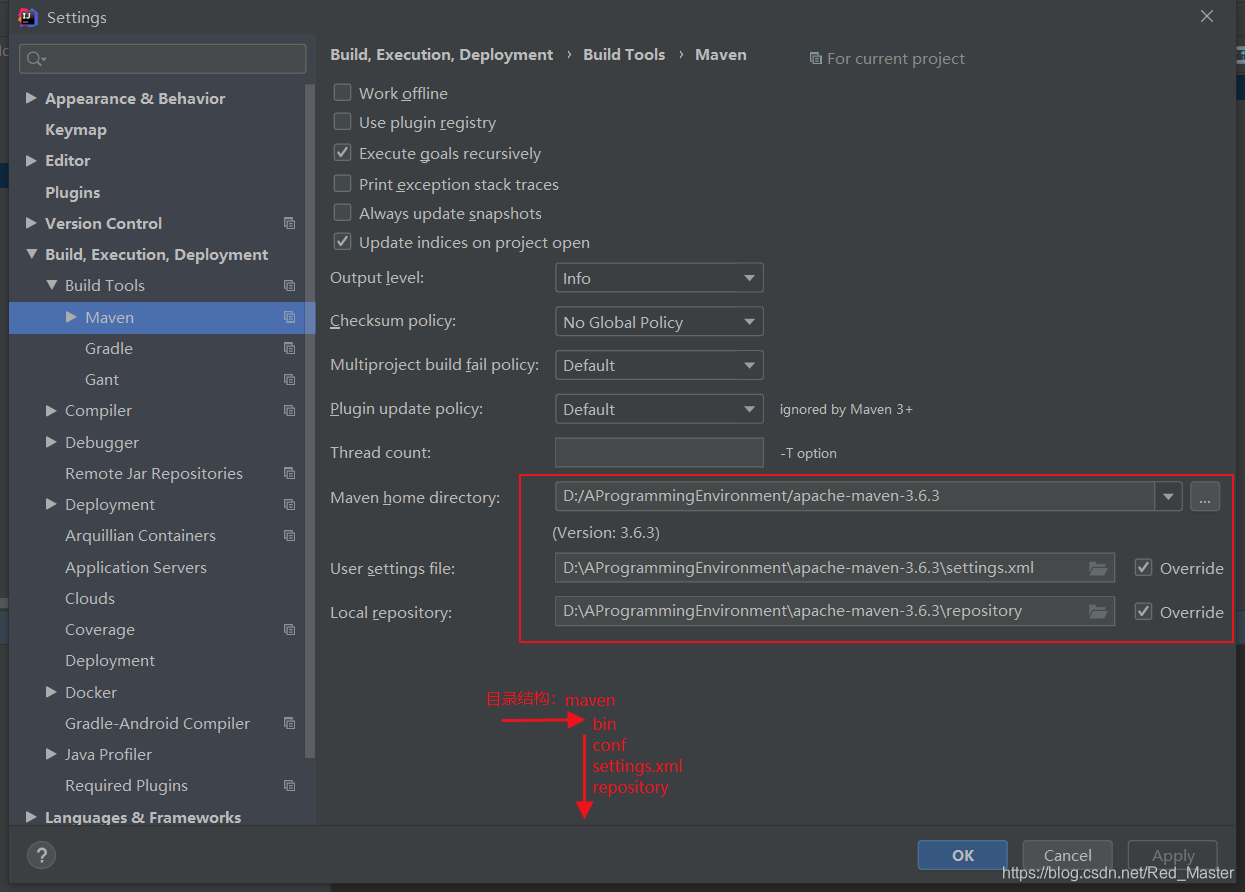The image size is (1245, 892).
Task: Select Clouds in settings tree
Action: [x=90, y=598]
